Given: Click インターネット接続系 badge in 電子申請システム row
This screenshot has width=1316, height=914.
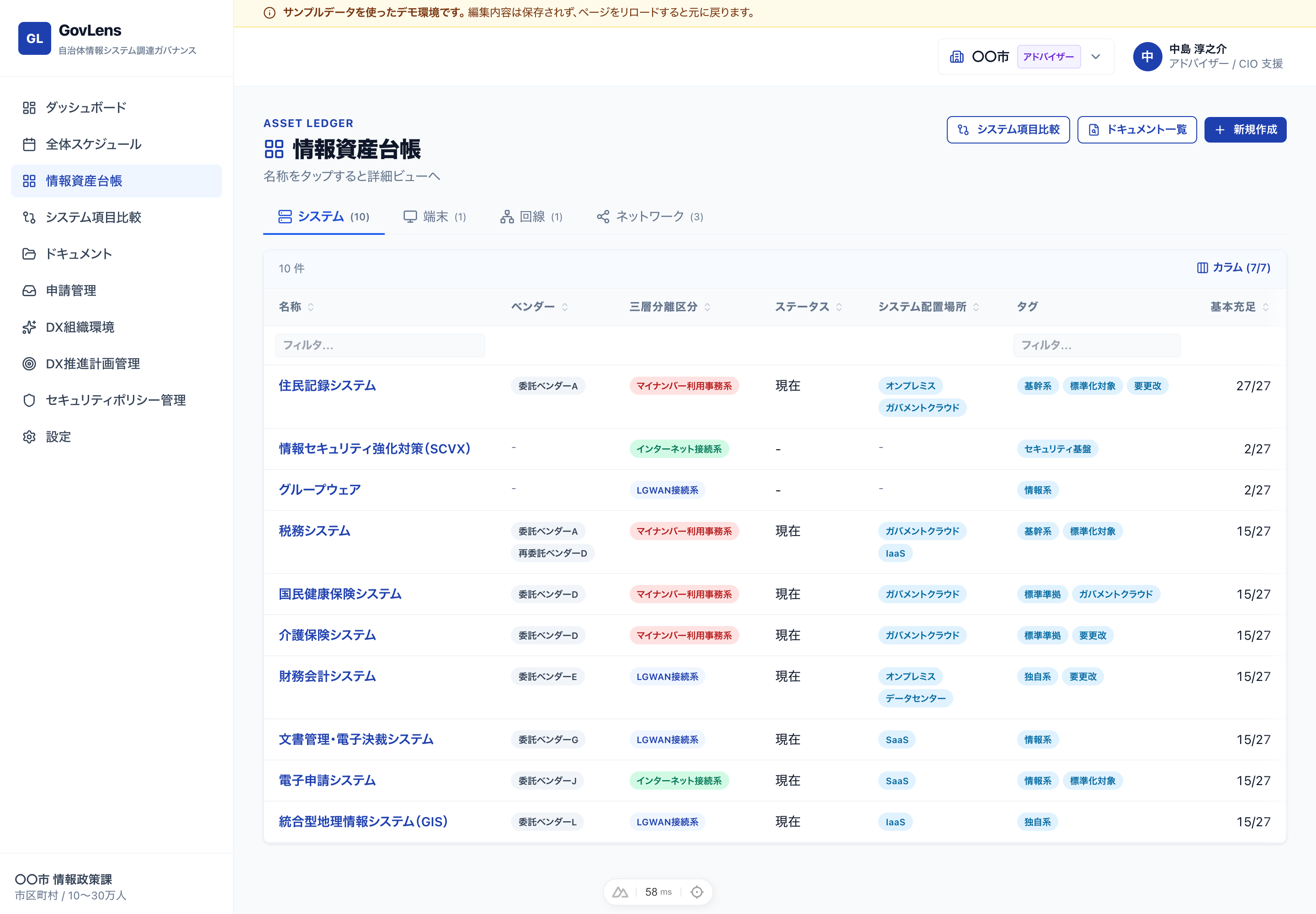Looking at the screenshot, I should tap(679, 782).
